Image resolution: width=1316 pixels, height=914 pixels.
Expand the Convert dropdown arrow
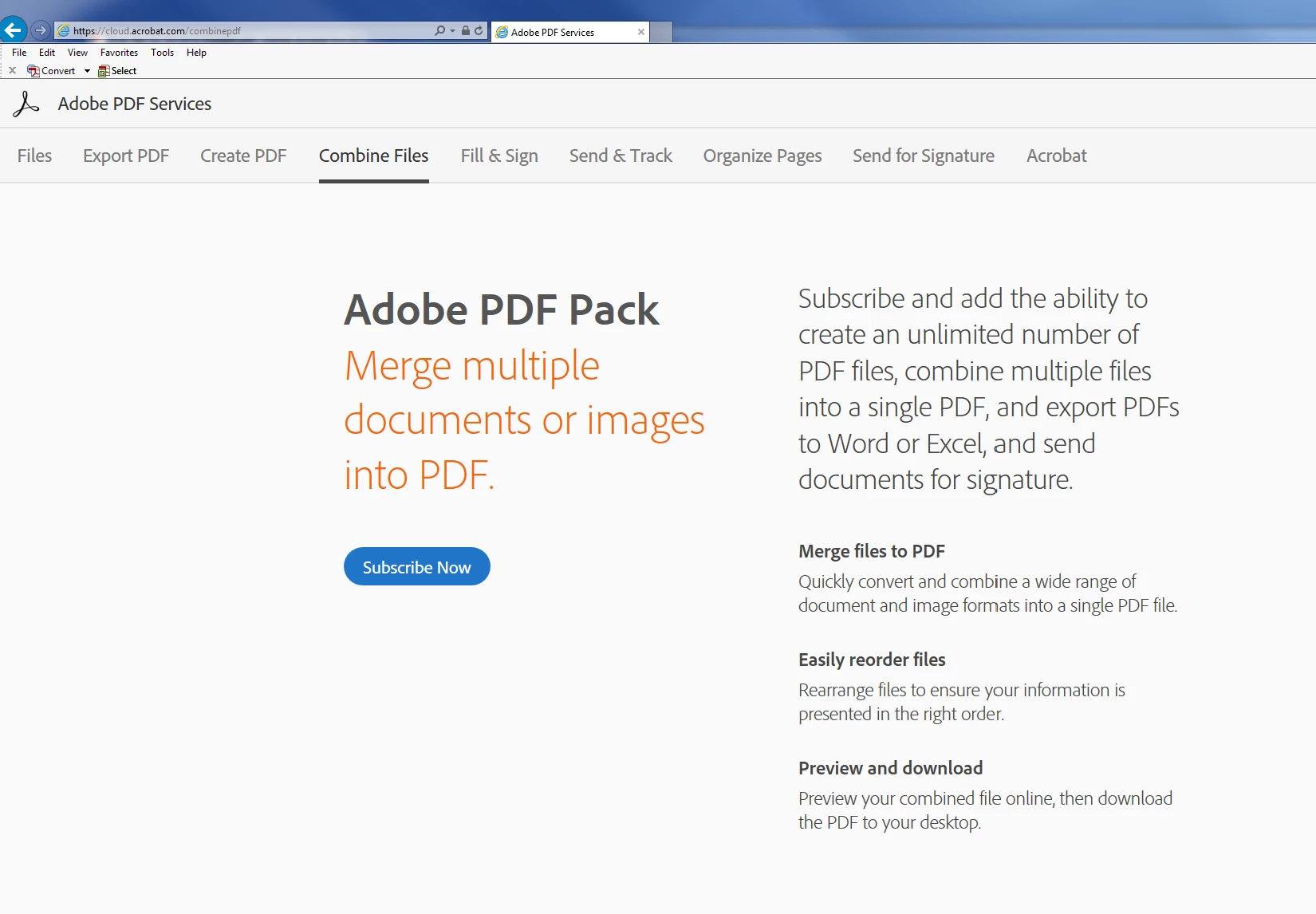(x=87, y=71)
